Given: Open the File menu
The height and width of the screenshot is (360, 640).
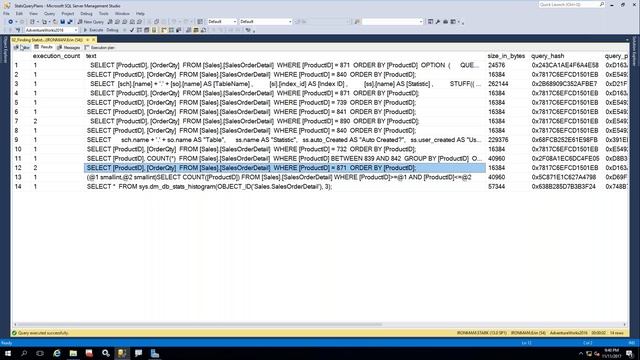Looking at the screenshot, I should [7, 13].
